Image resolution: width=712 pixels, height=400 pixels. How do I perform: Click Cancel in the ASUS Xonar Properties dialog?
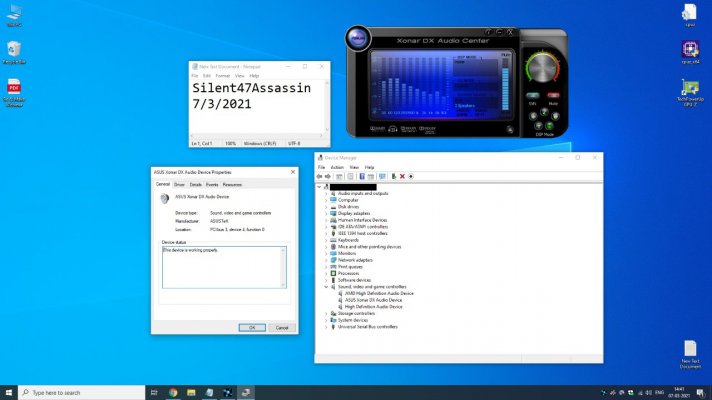[282, 328]
